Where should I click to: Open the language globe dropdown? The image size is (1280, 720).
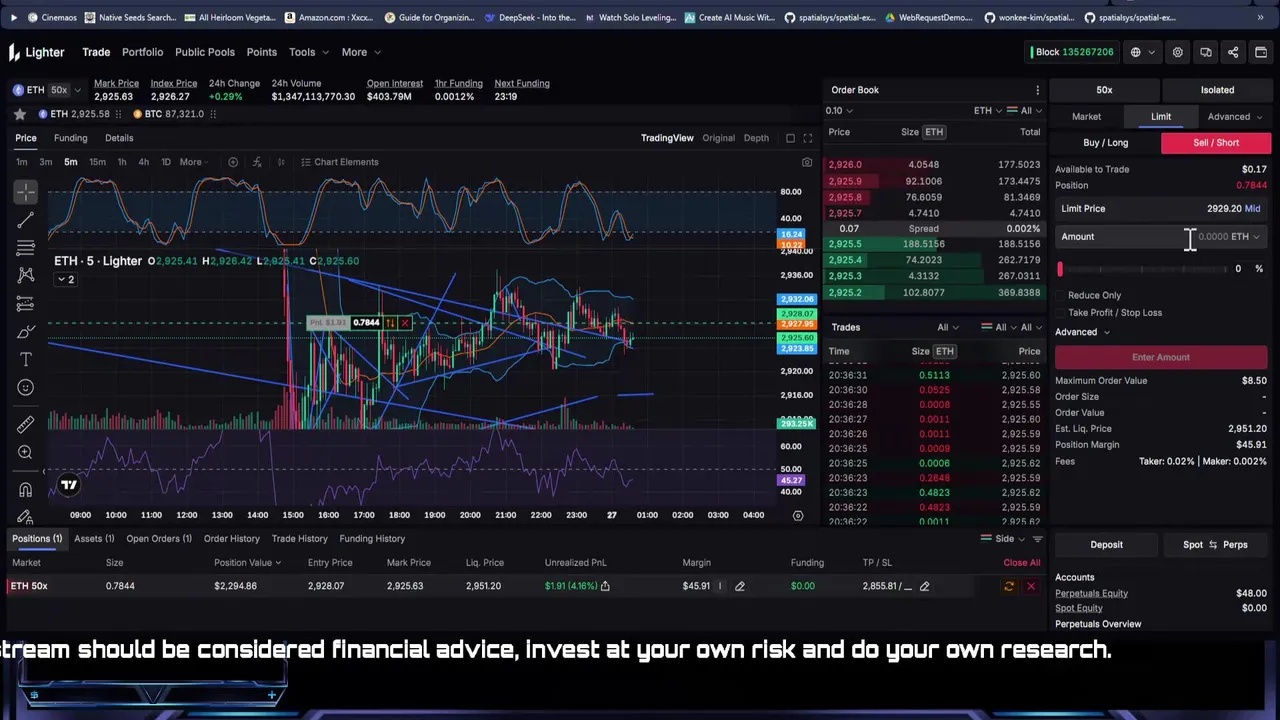click(x=1141, y=52)
